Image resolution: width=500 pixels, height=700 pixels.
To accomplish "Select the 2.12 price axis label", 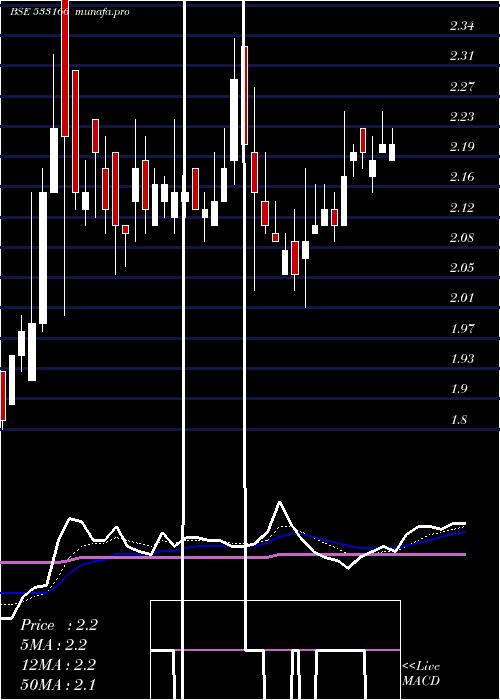I will (462, 208).
